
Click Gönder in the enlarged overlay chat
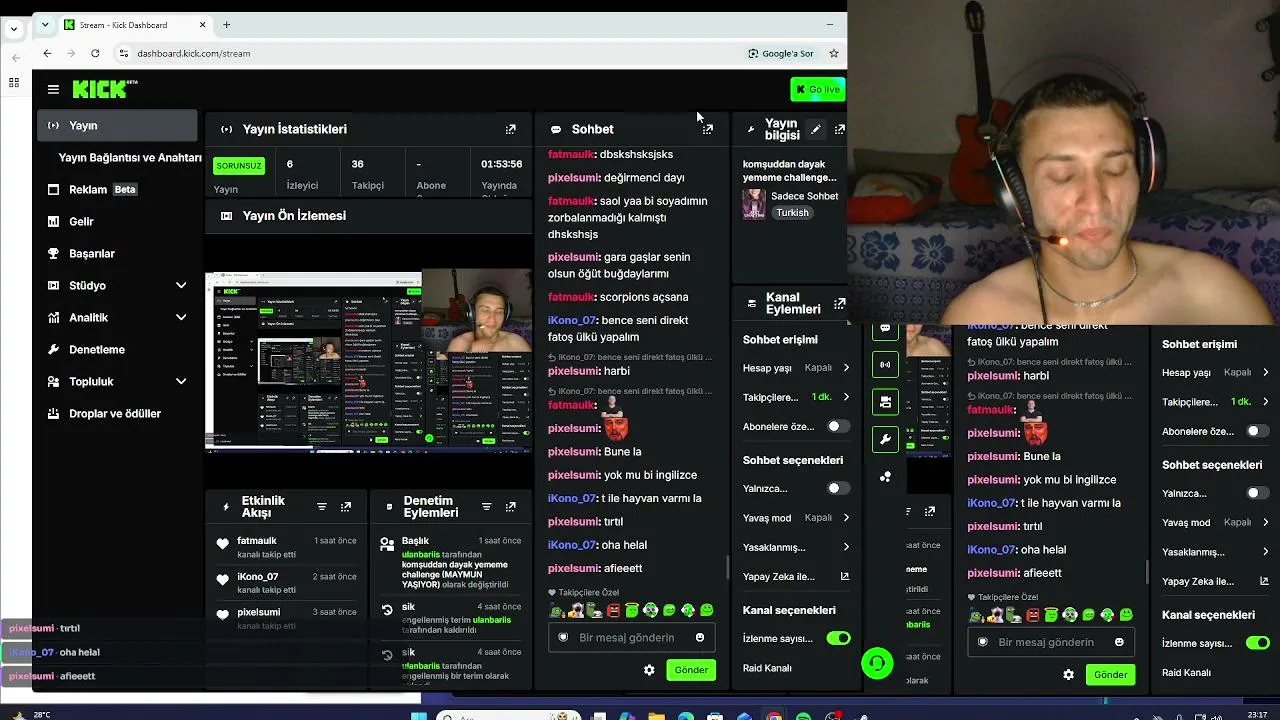coord(1110,675)
